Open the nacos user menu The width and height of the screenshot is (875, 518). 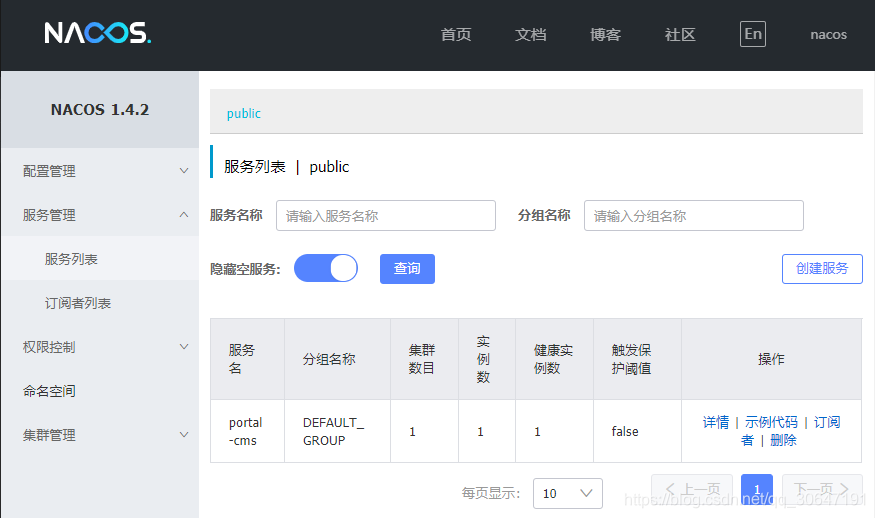[828, 35]
